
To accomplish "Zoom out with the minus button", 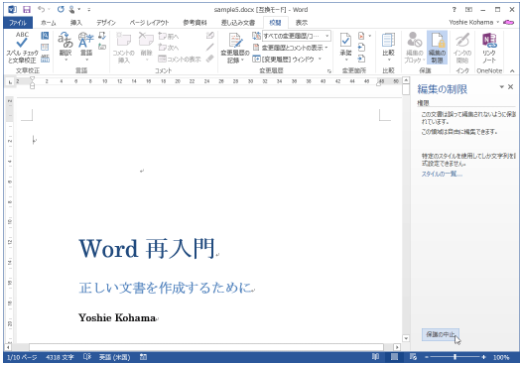I will coord(426,357).
